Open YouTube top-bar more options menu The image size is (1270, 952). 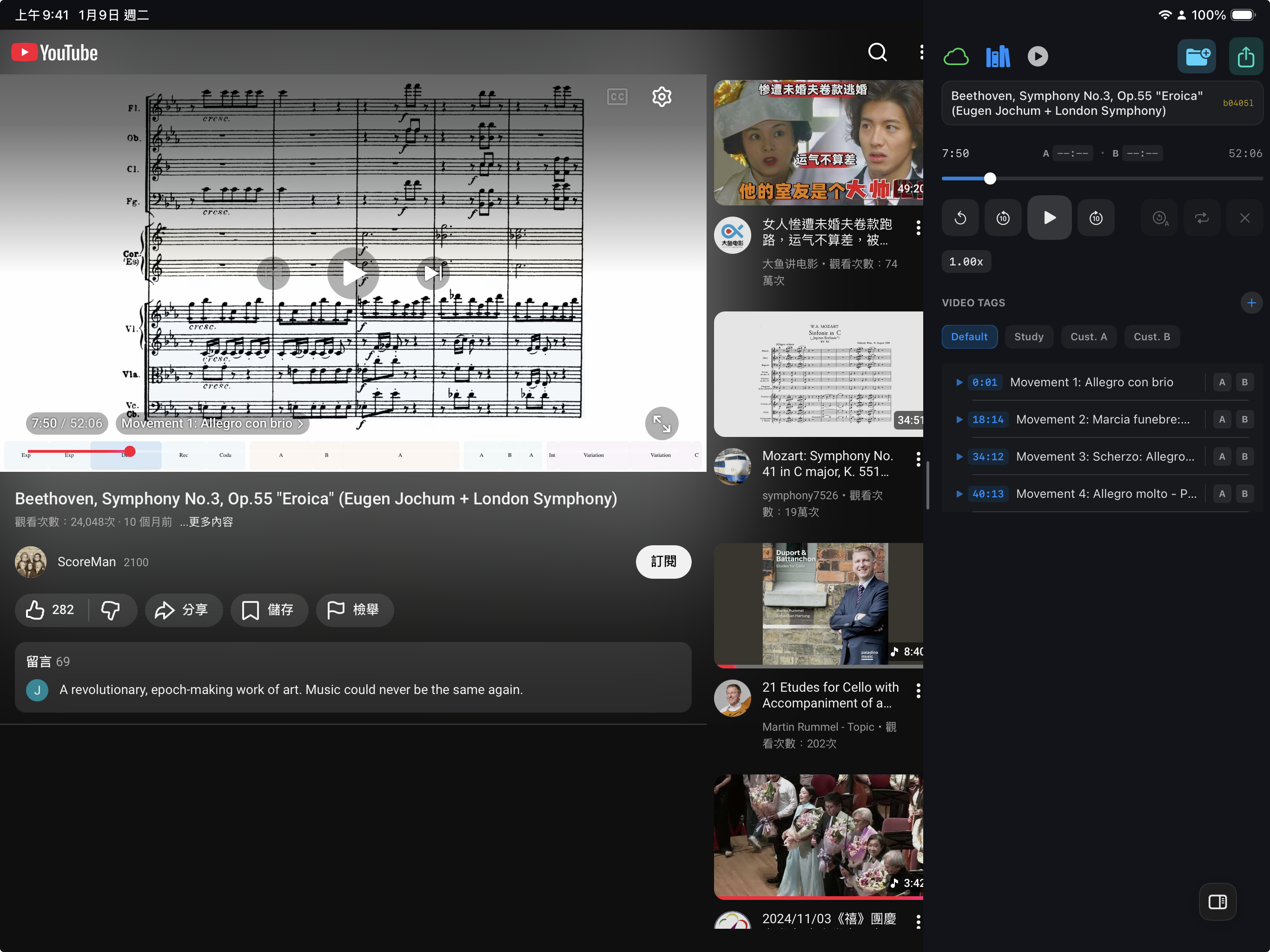921,52
